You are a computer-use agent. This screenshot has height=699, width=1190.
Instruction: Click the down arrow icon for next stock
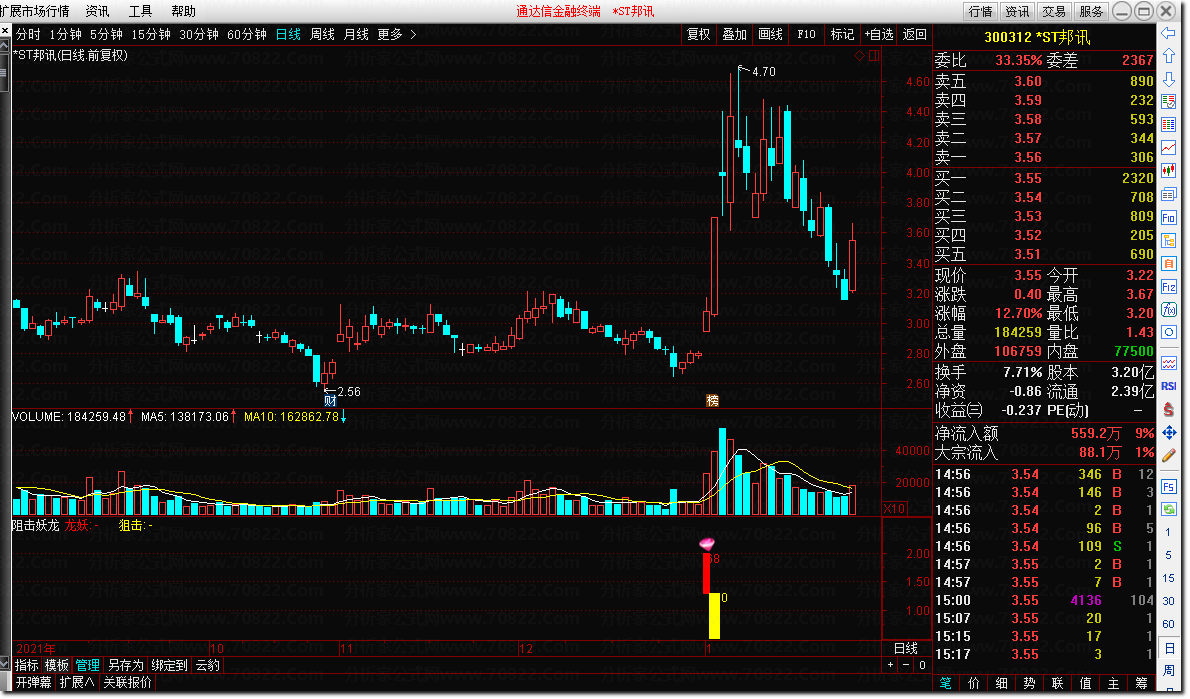click(1169, 79)
